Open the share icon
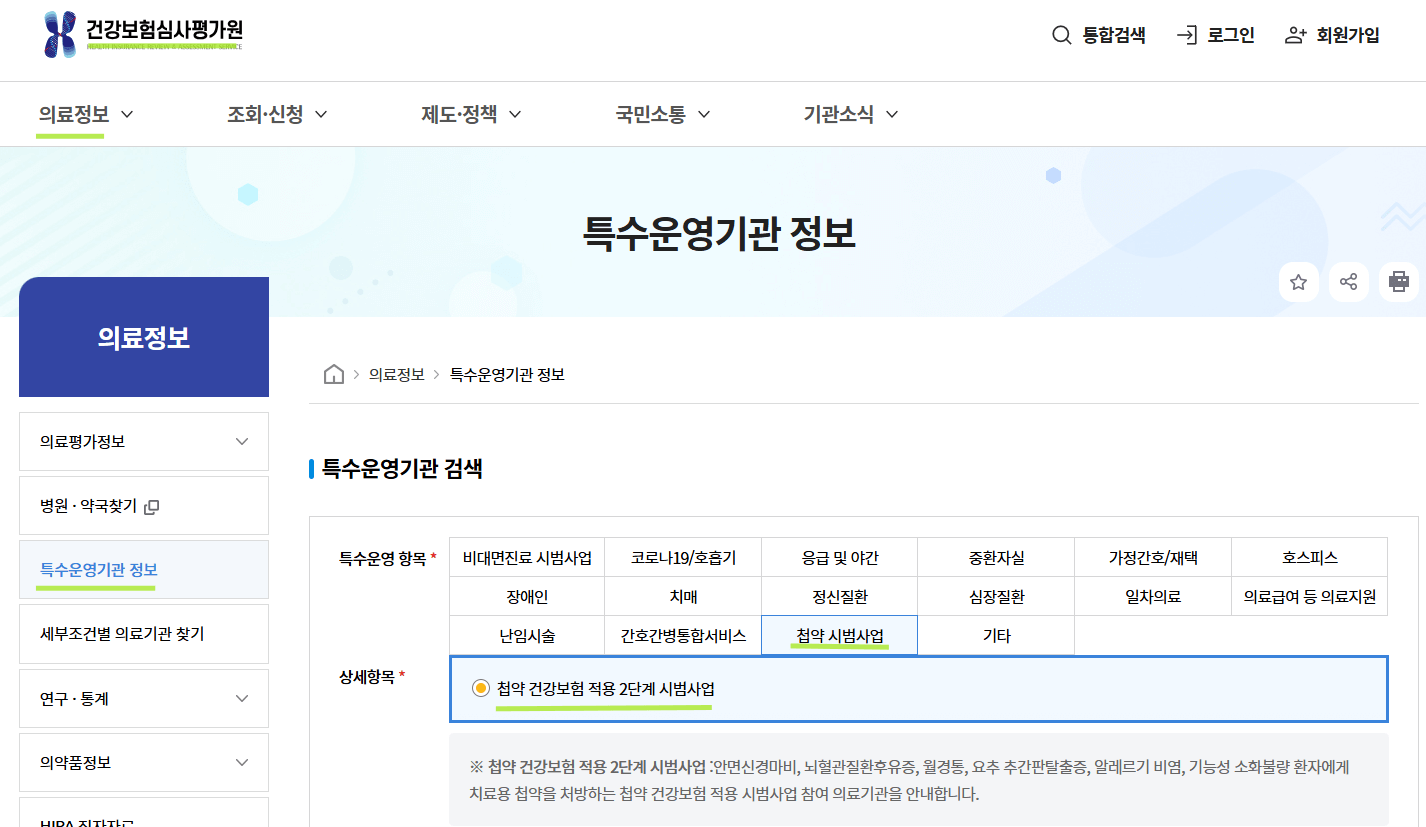The image size is (1426, 827). 1348,282
